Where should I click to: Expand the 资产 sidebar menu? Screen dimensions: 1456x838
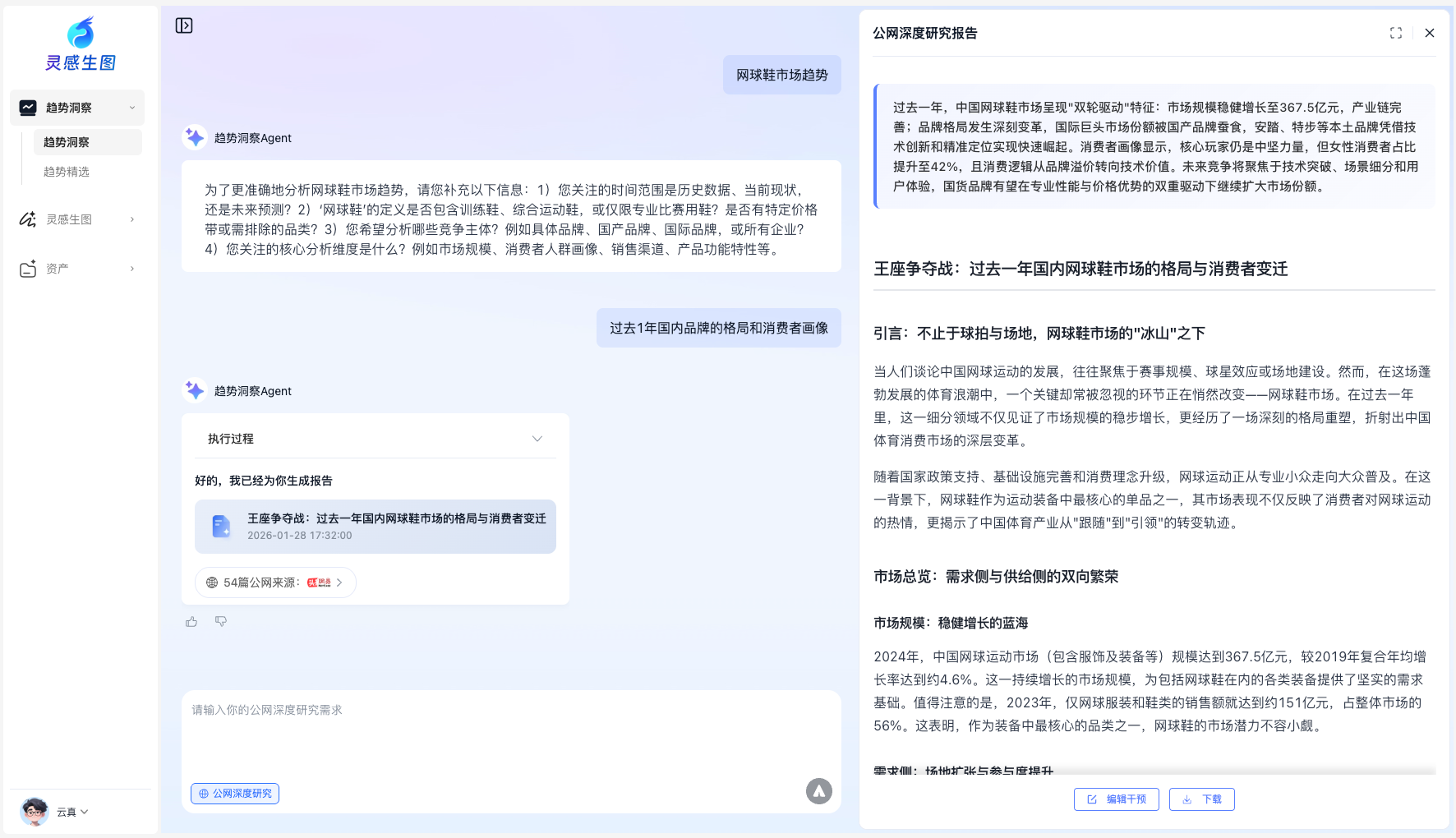tap(132, 269)
